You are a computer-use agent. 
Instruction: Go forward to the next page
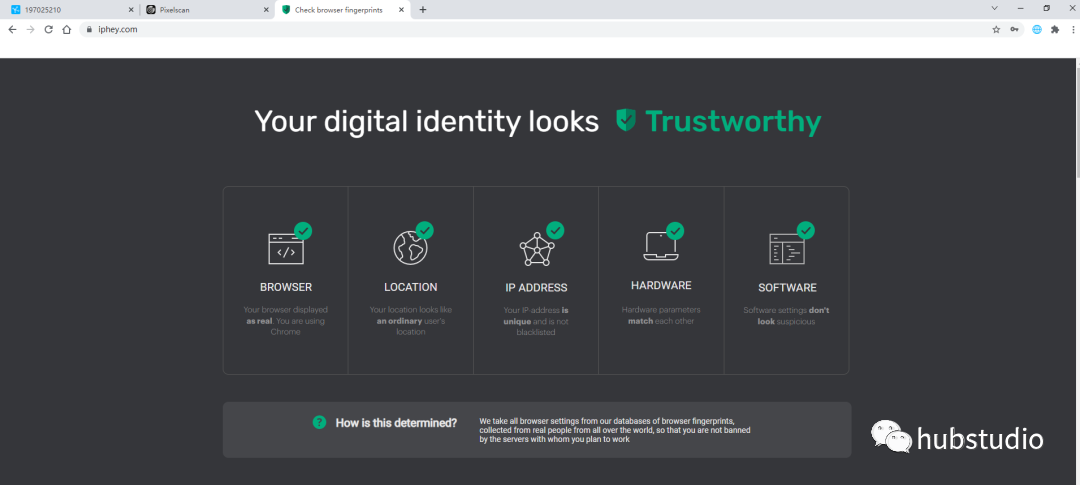tap(30, 30)
